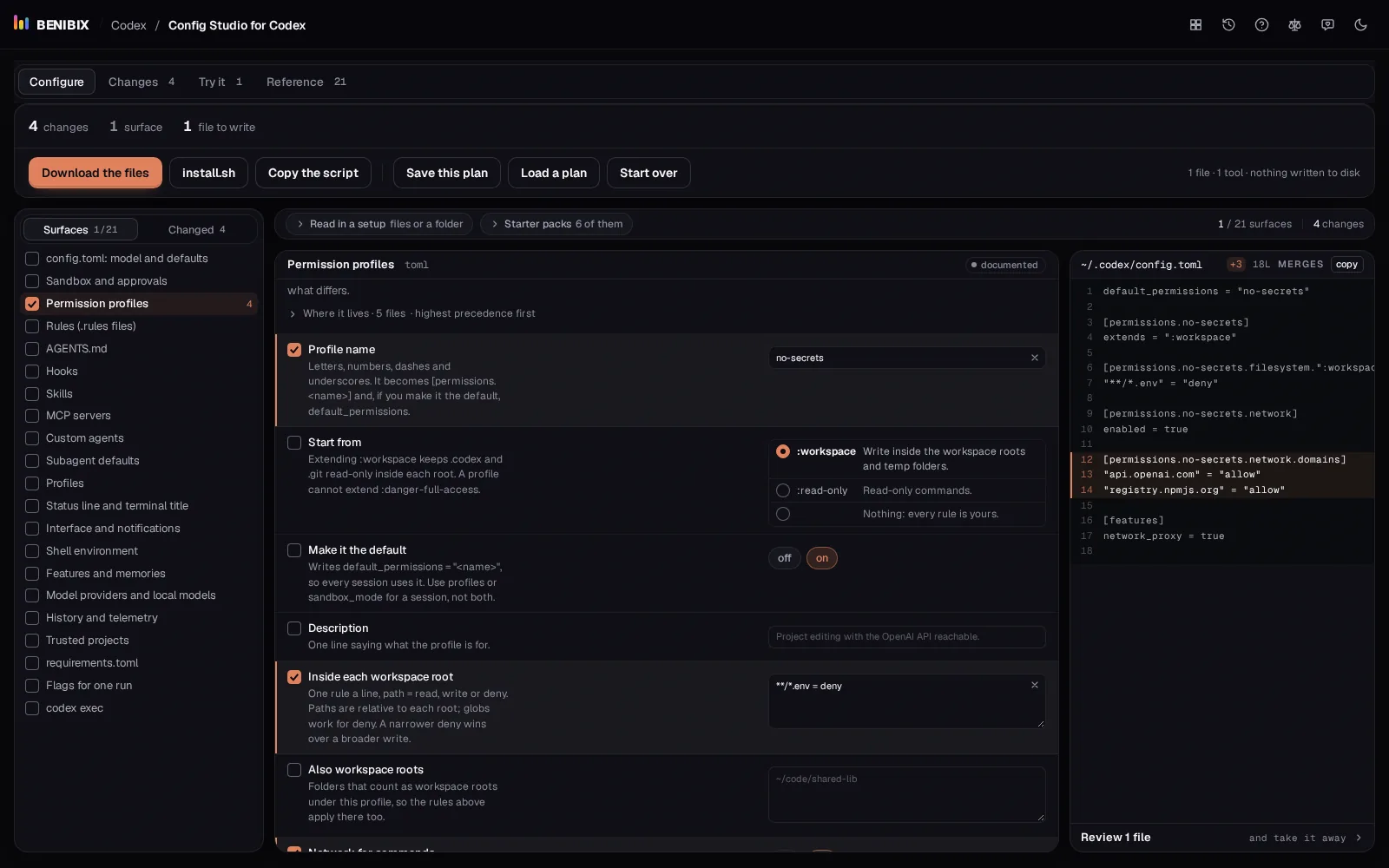Enable Also workspace roots checkbox
1389x868 pixels.
click(x=294, y=770)
